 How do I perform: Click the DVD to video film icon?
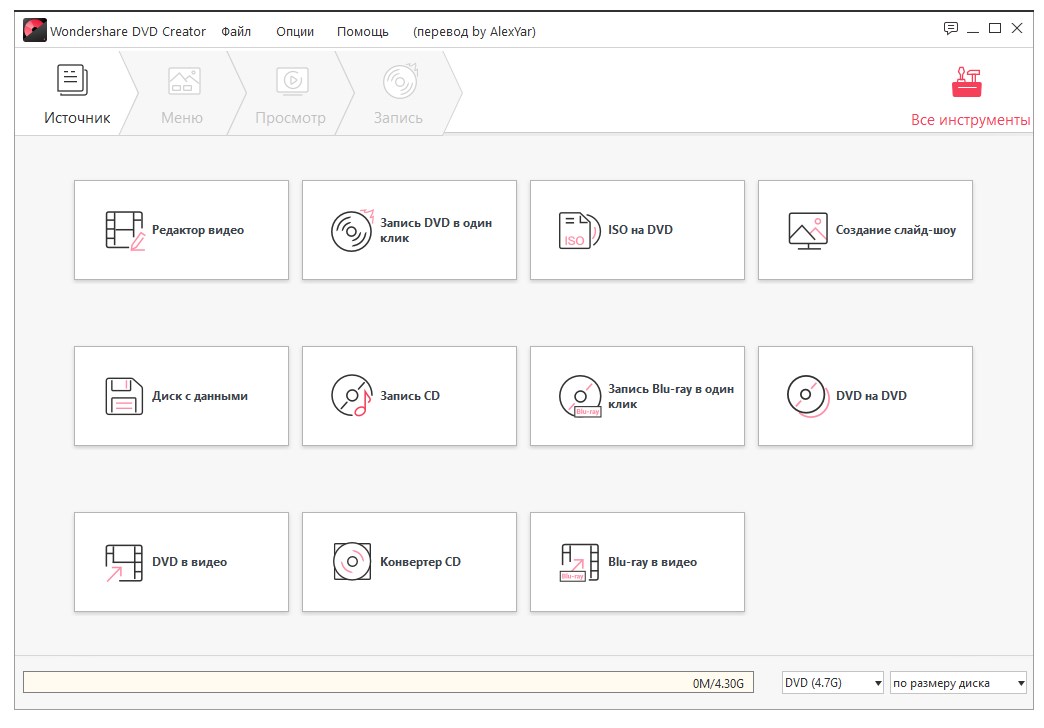click(124, 562)
